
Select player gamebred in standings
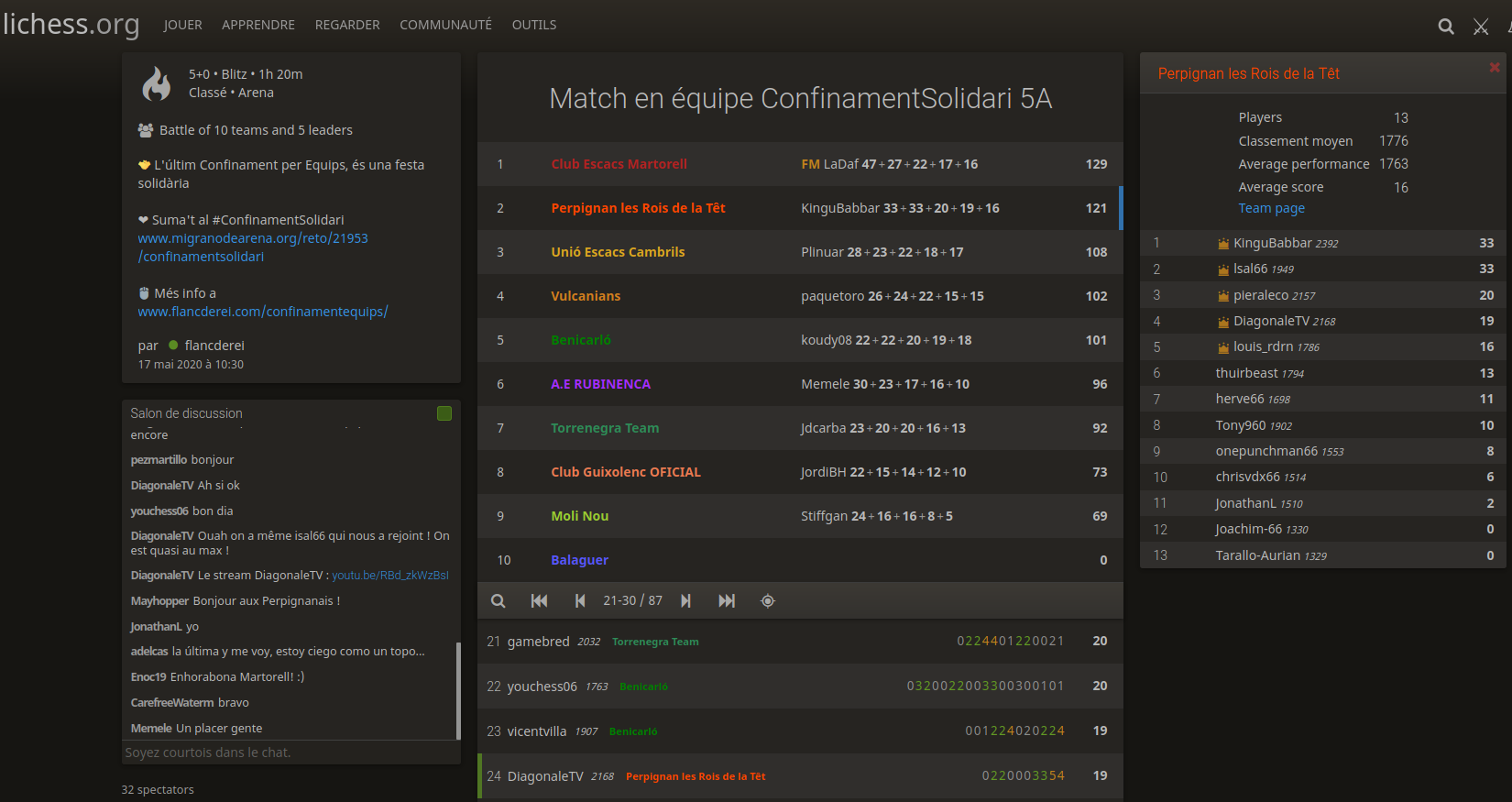539,642
